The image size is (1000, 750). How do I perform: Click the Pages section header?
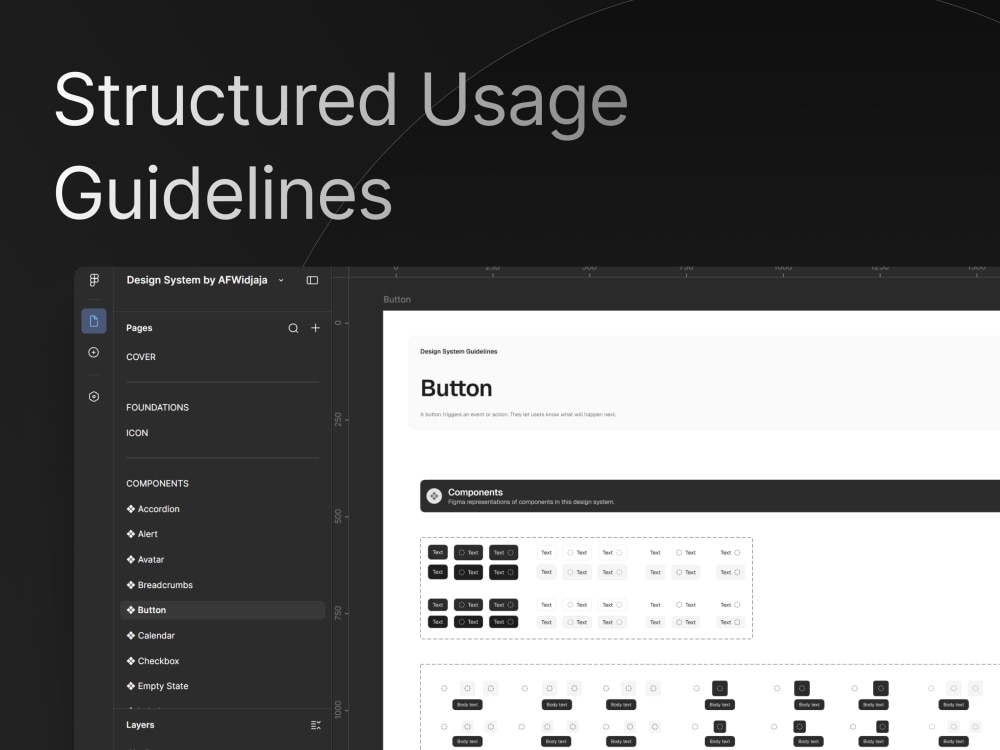[x=139, y=328]
